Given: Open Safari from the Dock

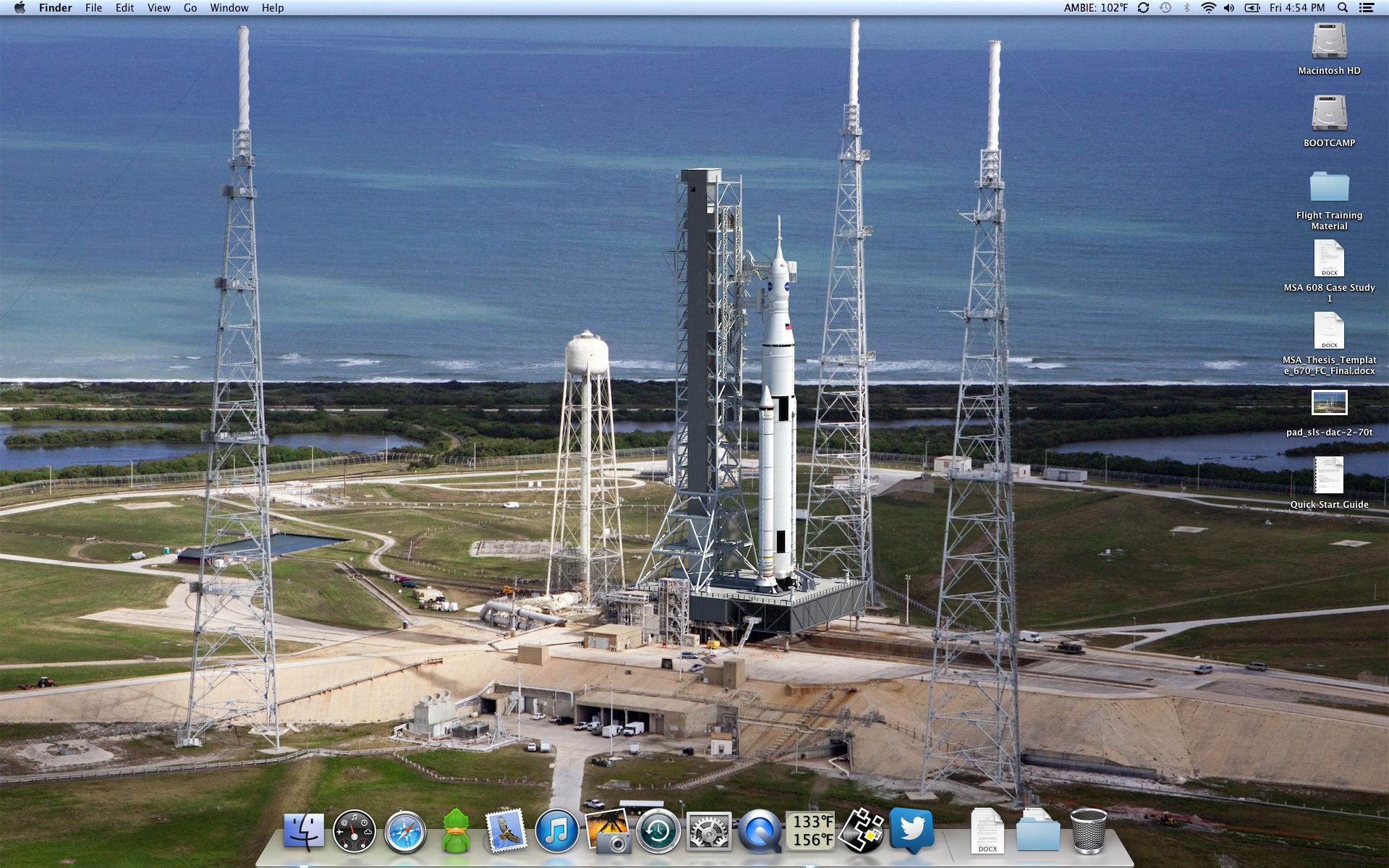Looking at the screenshot, I should pyautogui.click(x=404, y=832).
